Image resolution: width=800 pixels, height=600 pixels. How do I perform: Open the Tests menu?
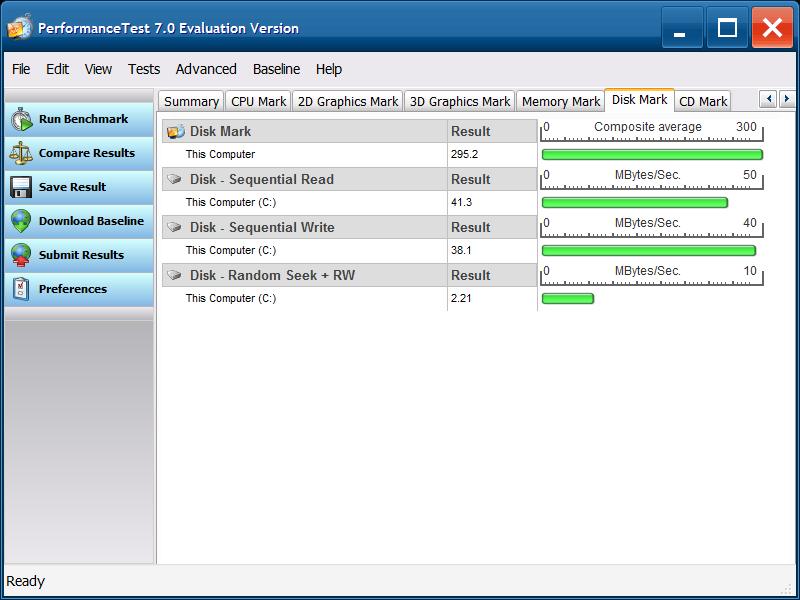click(x=144, y=69)
